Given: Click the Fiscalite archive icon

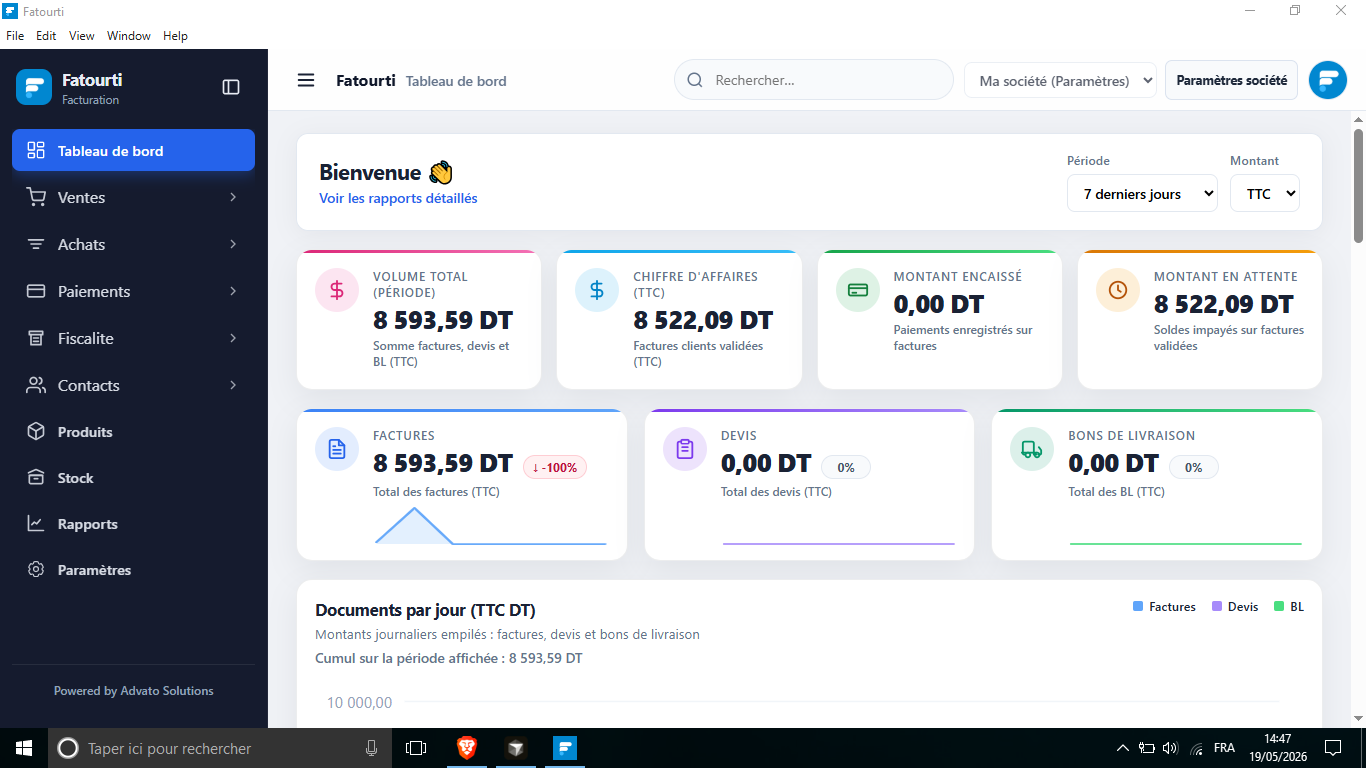Looking at the screenshot, I should (36, 338).
